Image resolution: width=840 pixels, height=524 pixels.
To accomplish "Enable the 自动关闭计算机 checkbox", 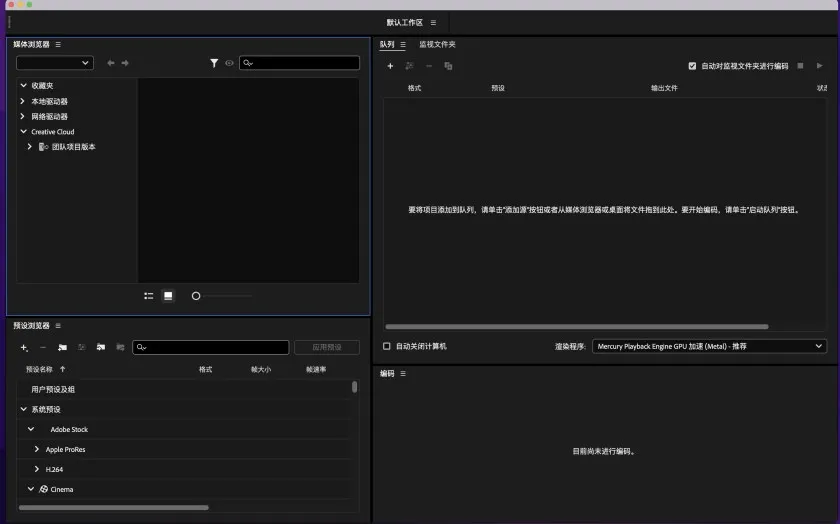I will pyautogui.click(x=387, y=346).
